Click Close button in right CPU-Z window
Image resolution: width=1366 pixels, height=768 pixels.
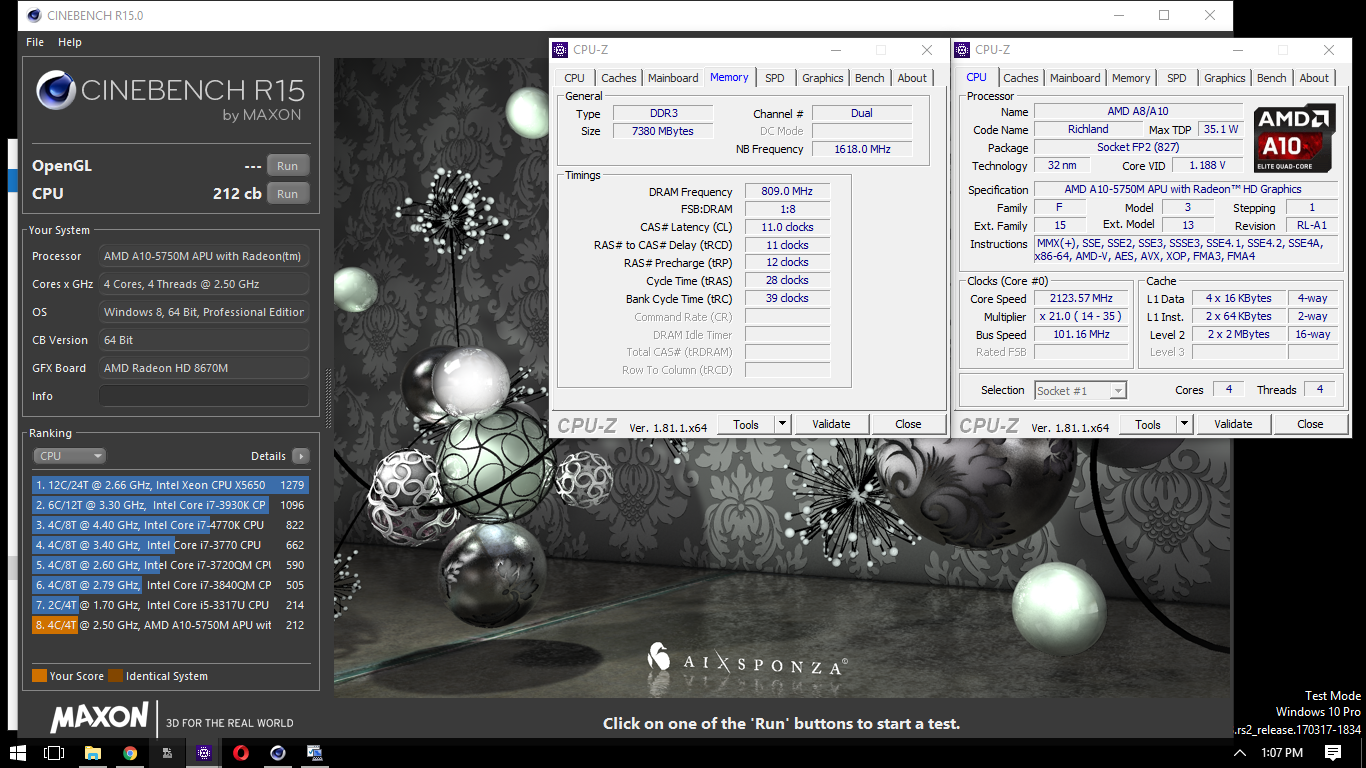1310,424
